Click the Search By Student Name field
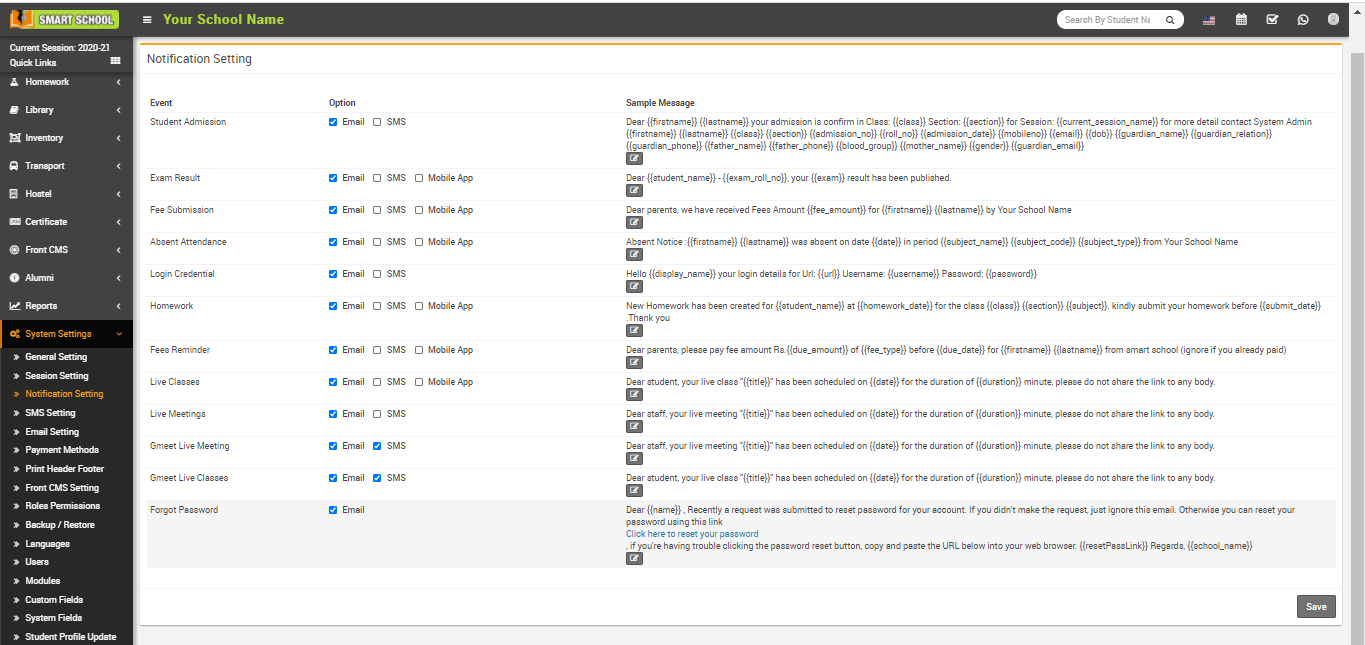The width and height of the screenshot is (1365, 645). pyautogui.click(x=1107, y=19)
